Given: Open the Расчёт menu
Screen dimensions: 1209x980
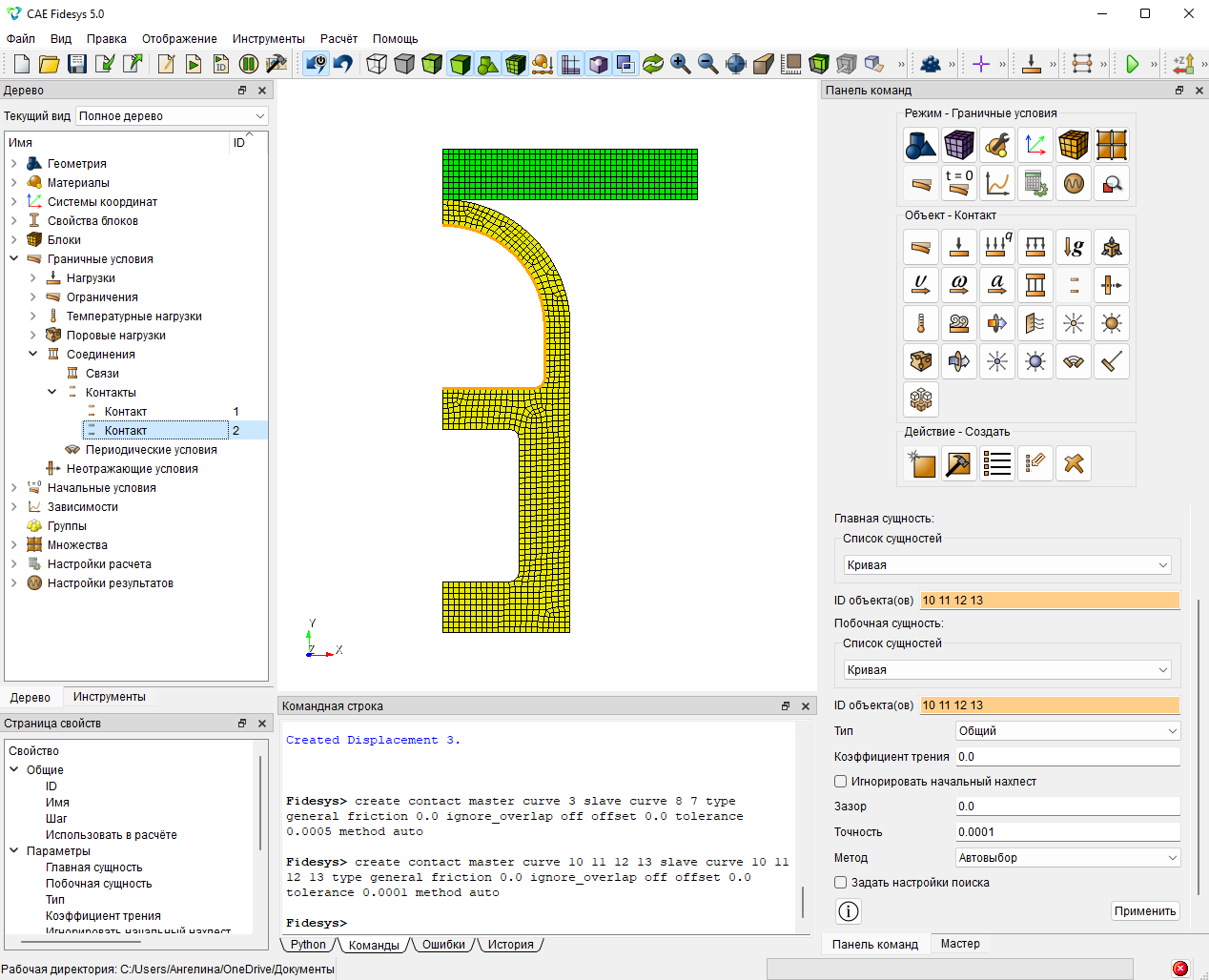Looking at the screenshot, I should 338,39.
